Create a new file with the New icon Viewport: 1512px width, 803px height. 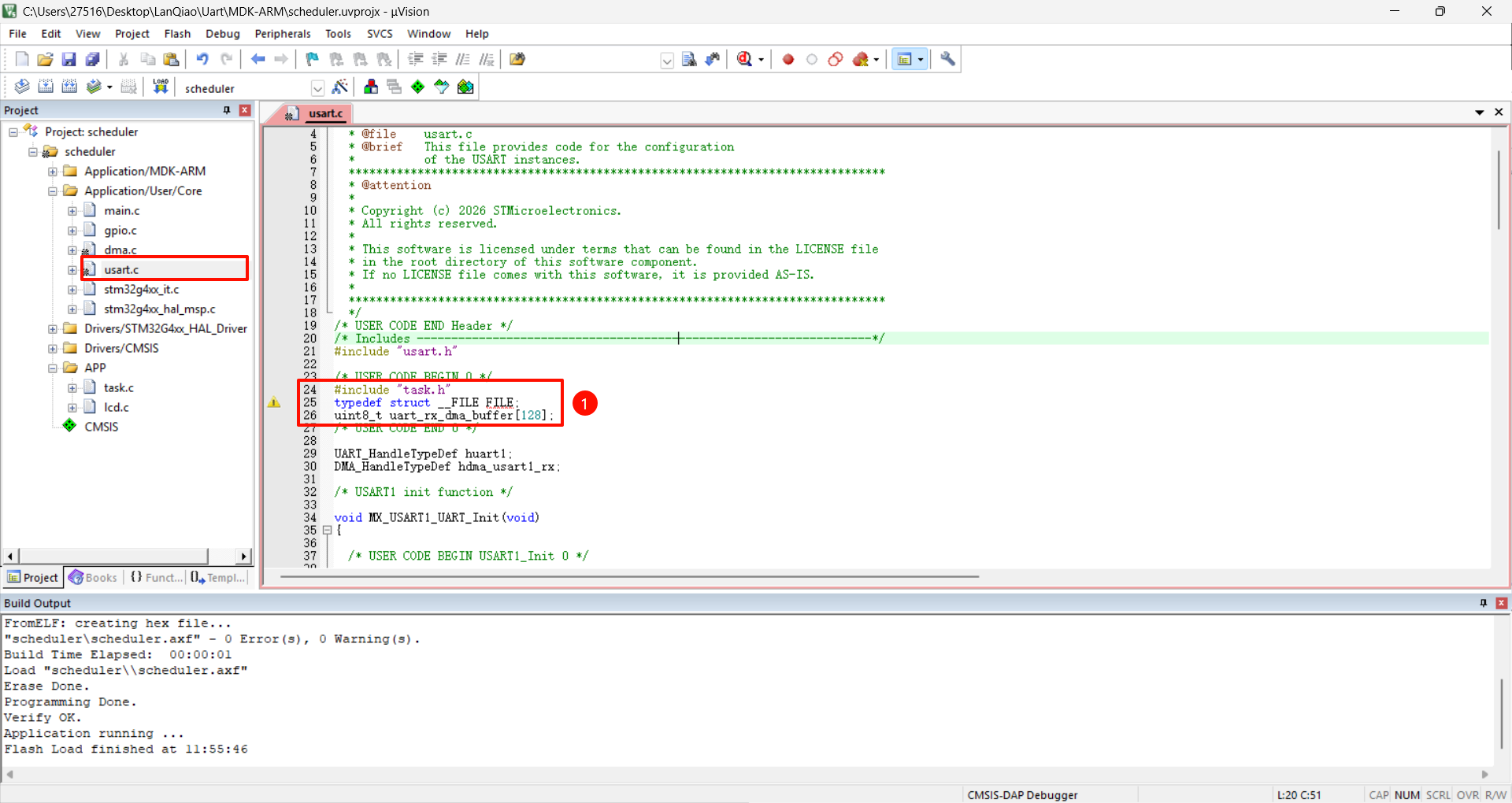pos(22,59)
